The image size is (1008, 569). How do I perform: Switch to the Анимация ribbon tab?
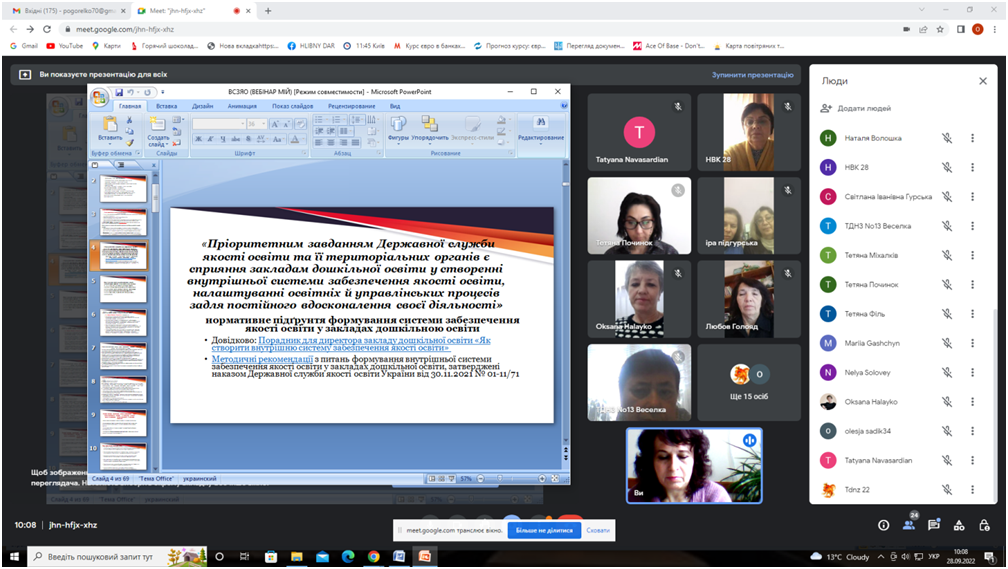click(242, 106)
